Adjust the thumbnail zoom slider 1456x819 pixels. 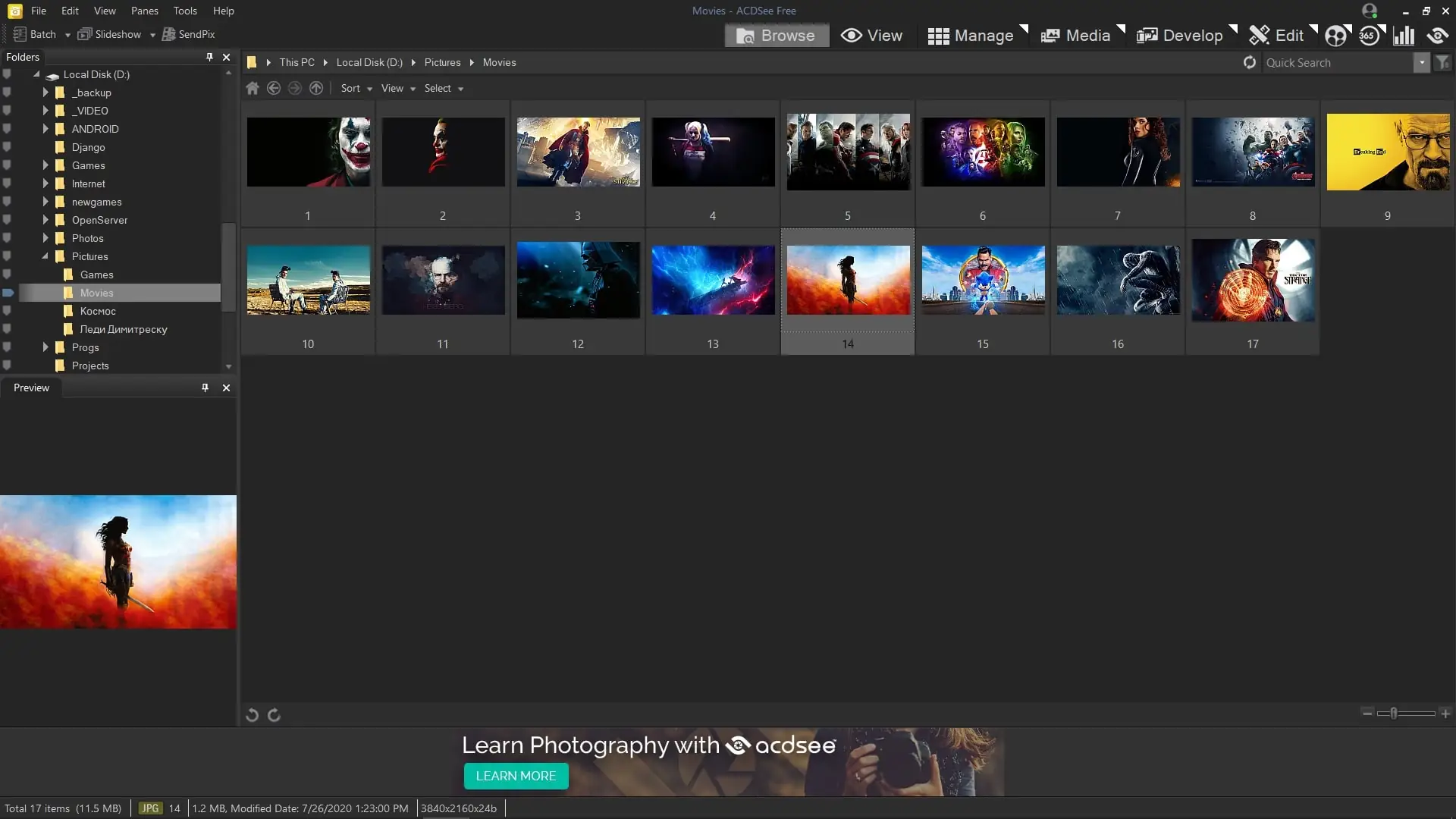pyautogui.click(x=1393, y=713)
